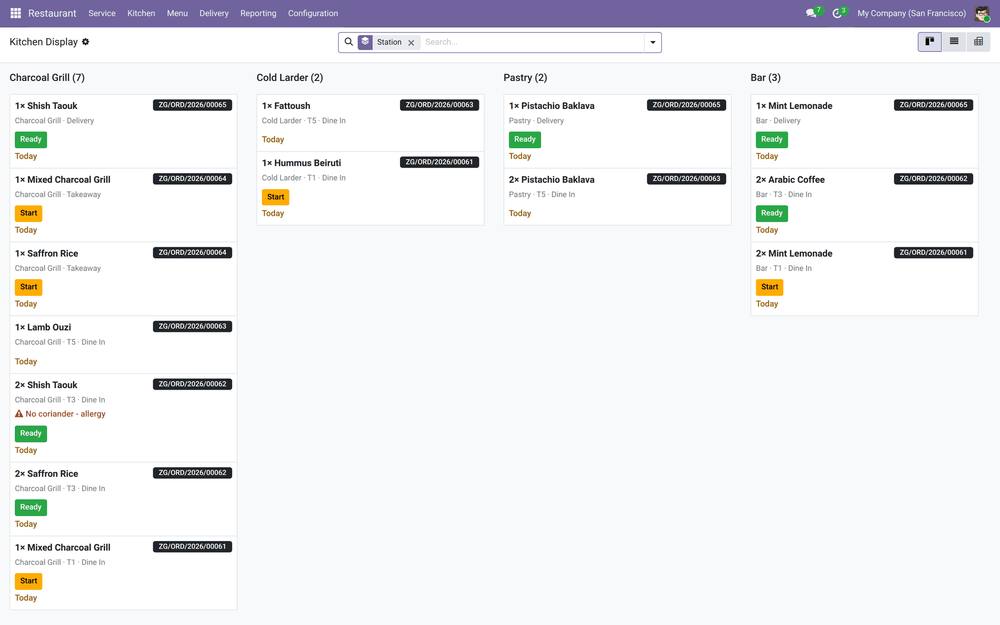Click the Station group-by layers icon

(x=365, y=42)
